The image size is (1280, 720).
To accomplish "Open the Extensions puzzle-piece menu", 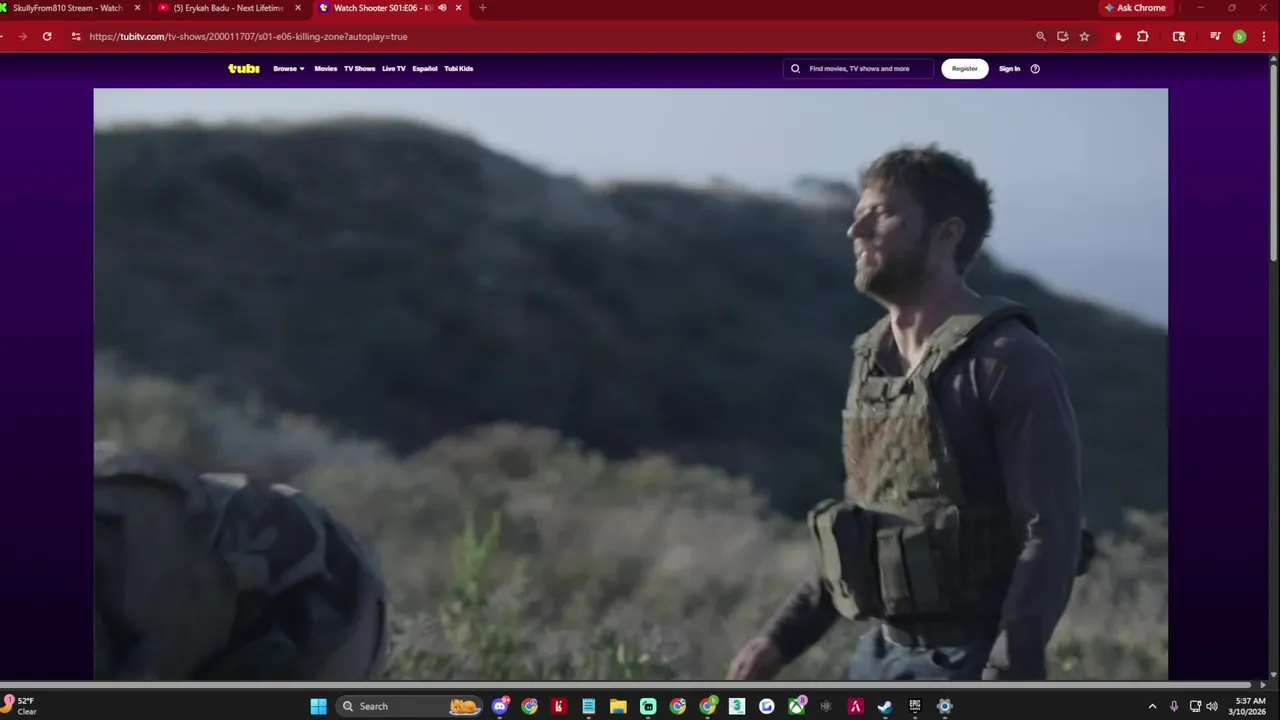I will (x=1143, y=36).
